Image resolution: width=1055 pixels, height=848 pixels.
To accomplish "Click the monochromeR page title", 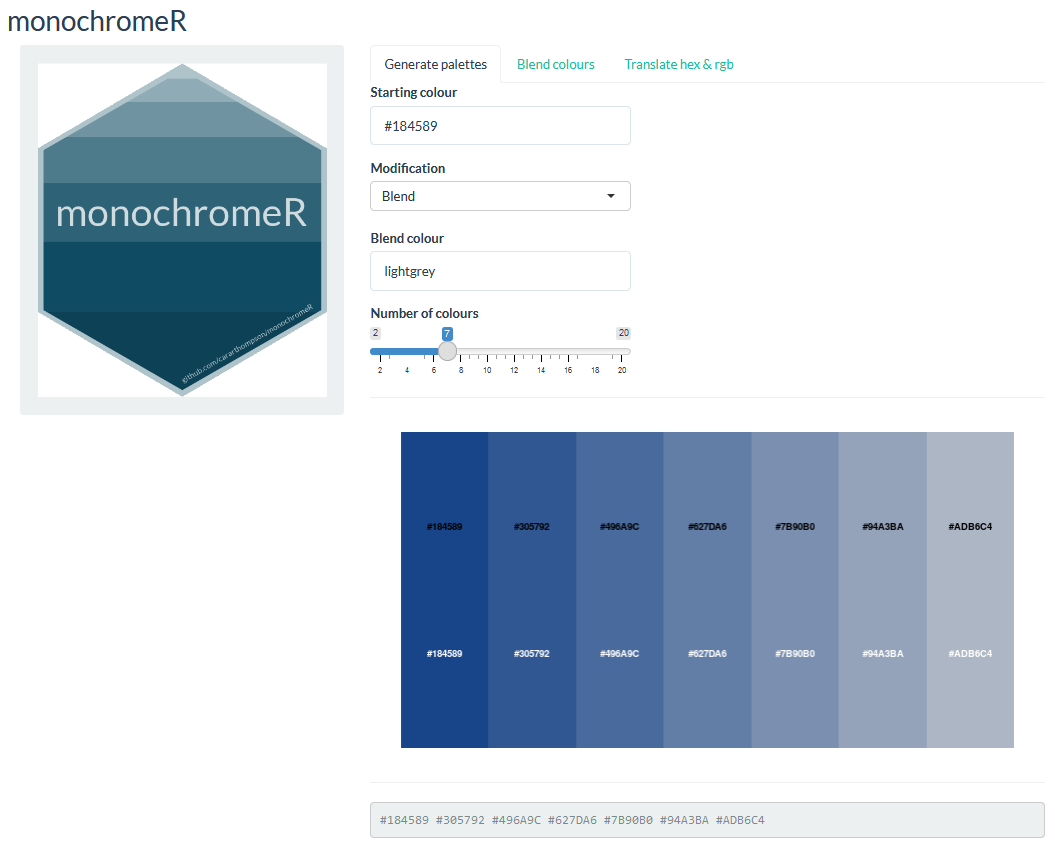I will (x=97, y=22).
